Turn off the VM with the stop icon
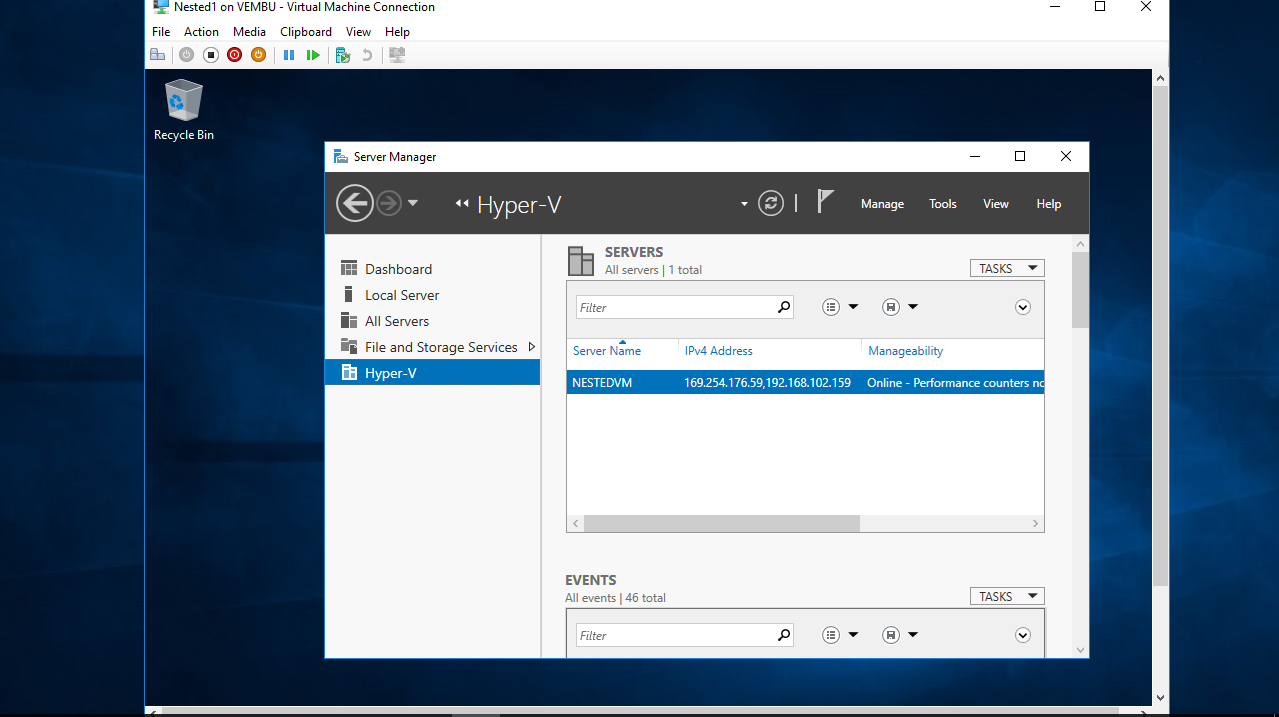 coord(210,55)
